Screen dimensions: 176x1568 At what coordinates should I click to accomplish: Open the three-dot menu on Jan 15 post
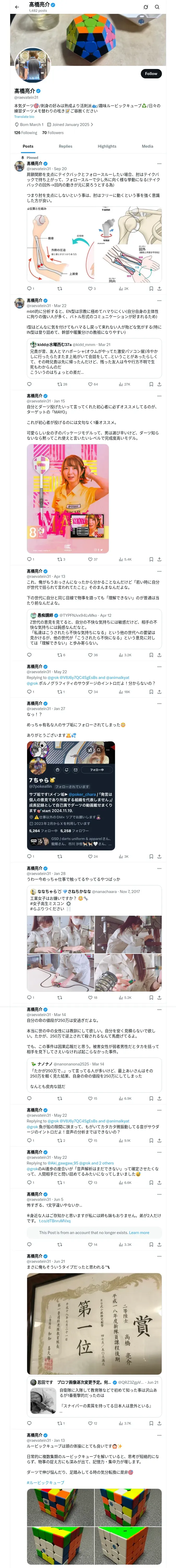pos(159,396)
